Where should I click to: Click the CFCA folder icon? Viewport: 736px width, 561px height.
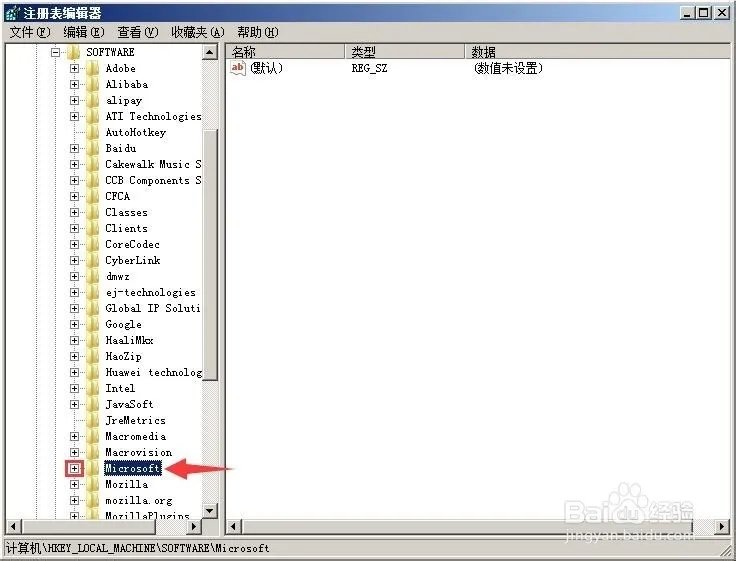[93, 196]
